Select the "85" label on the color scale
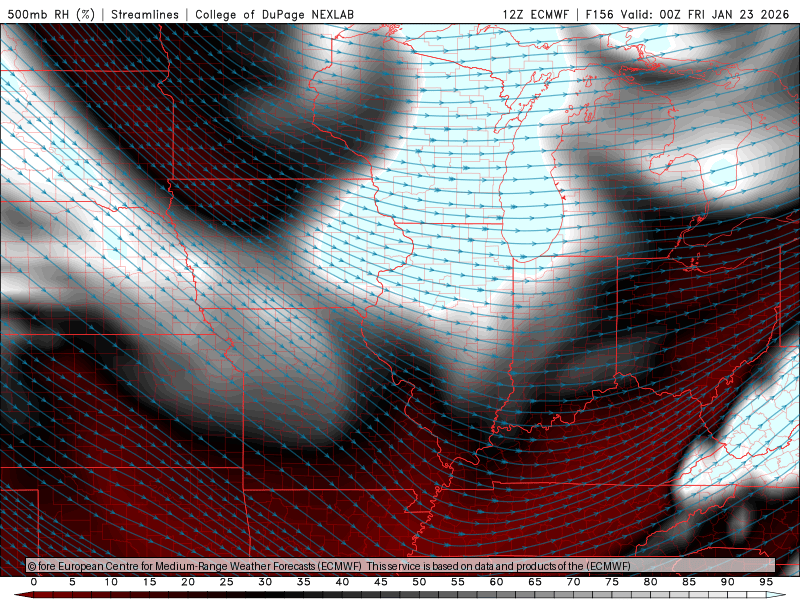 point(689,582)
